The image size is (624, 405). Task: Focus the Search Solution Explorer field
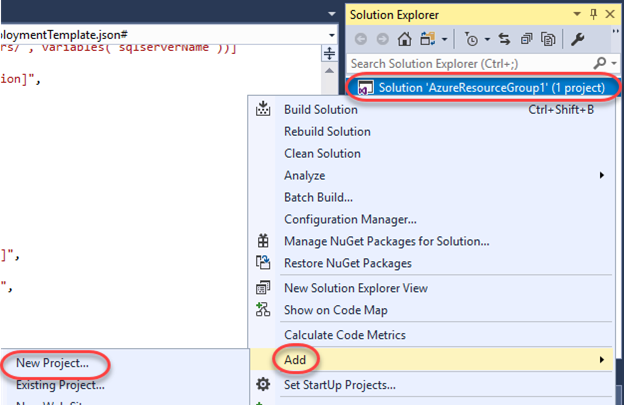point(470,64)
